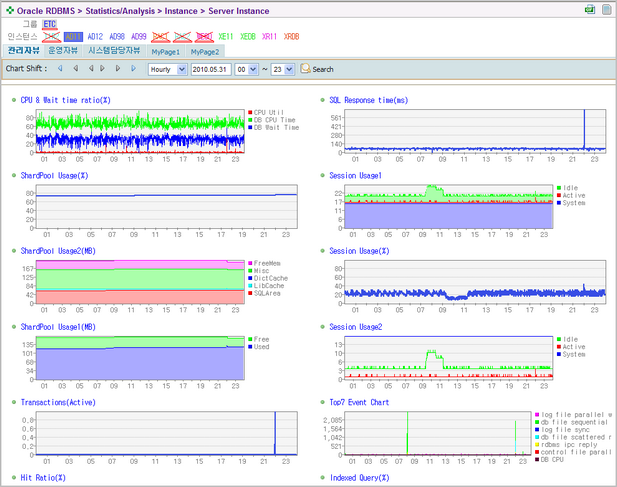
Task: Click the blue DB Wait Time legend swatch
Action: (250, 127)
